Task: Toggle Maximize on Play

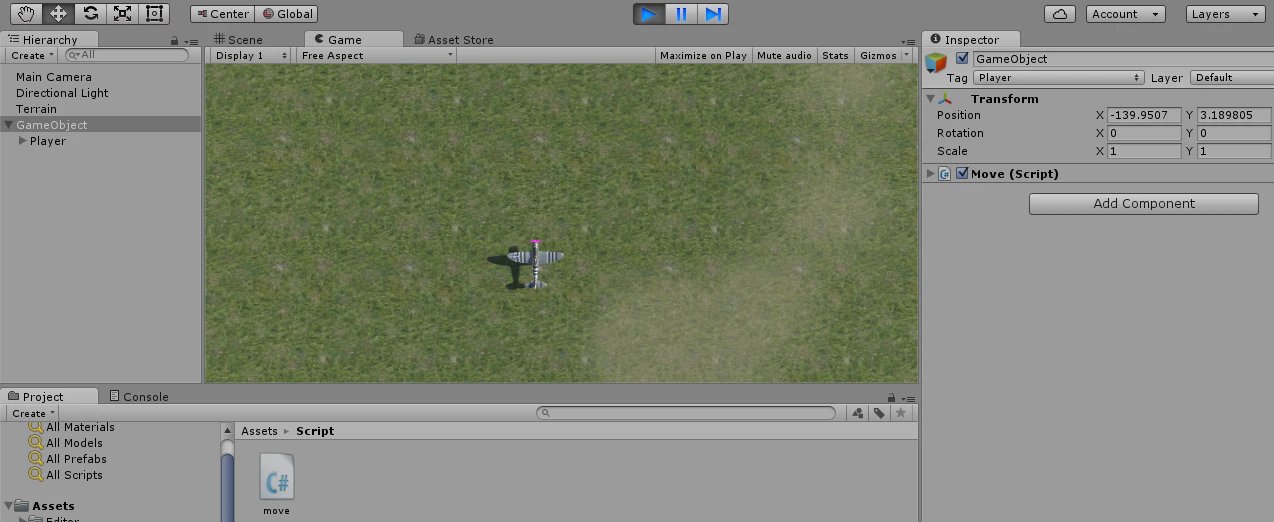Action: (x=703, y=56)
